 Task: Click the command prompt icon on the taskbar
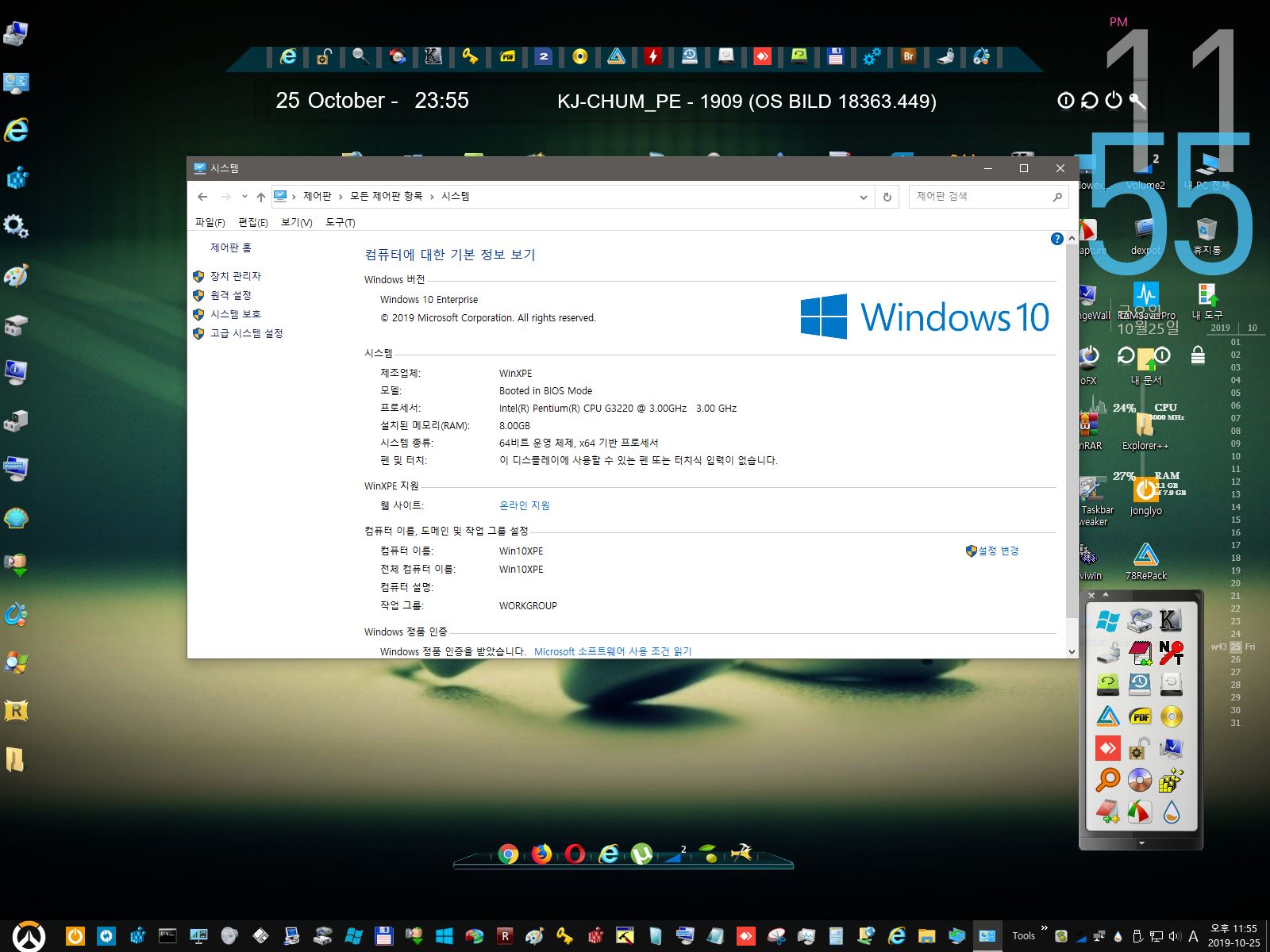click(167, 936)
